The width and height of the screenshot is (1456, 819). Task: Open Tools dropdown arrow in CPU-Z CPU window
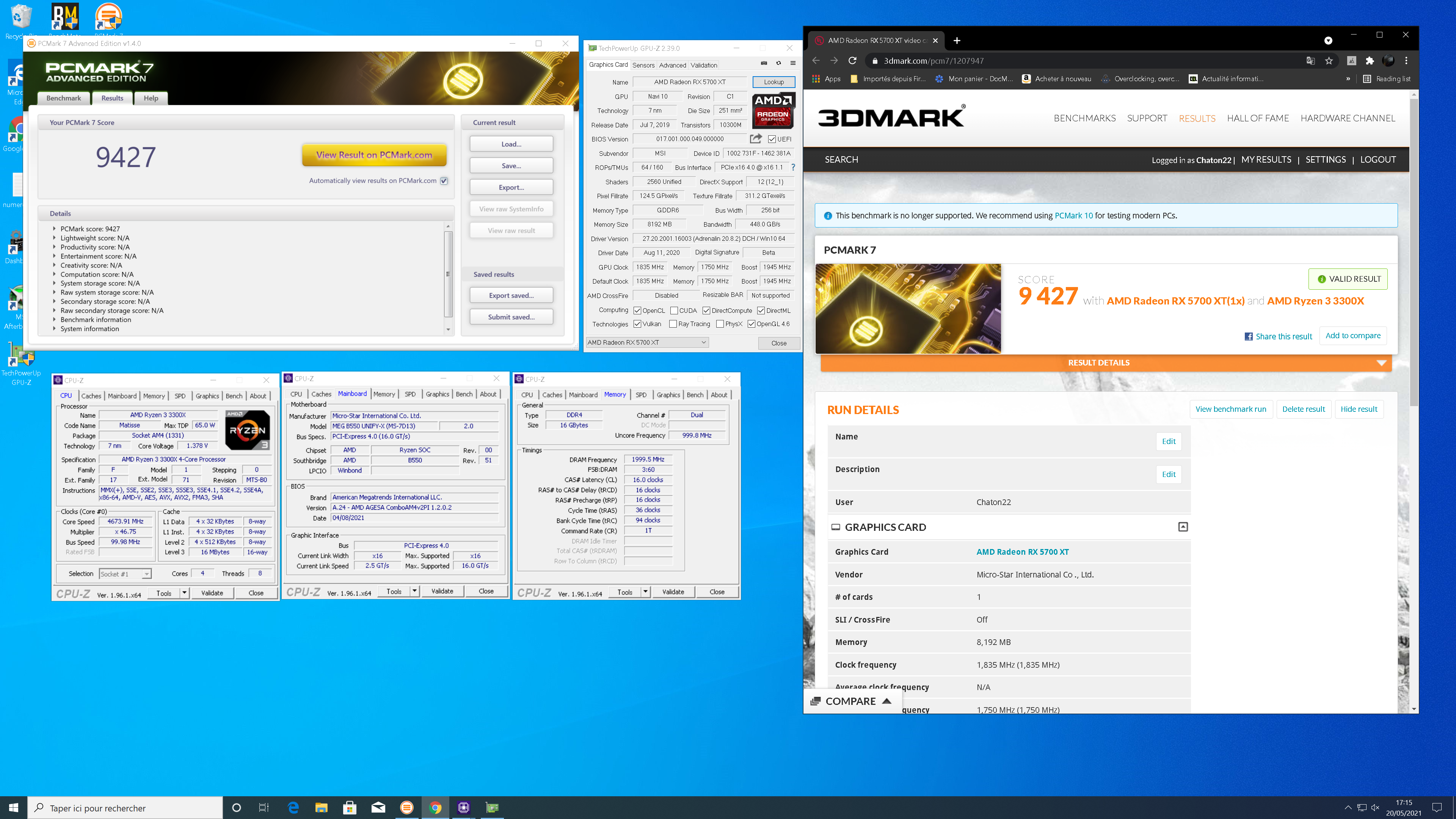(184, 593)
